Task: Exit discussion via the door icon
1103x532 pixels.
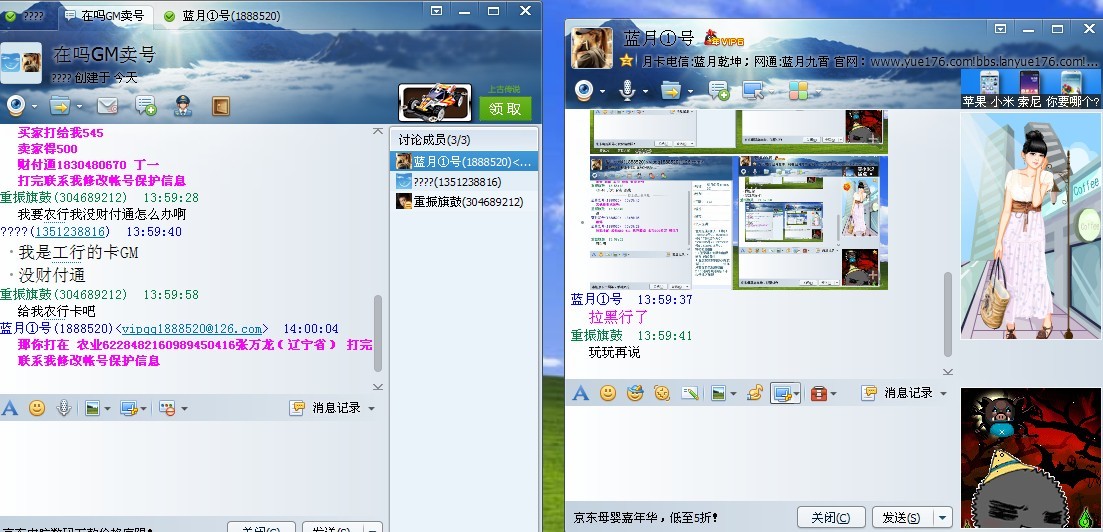Action: pos(221,106)
